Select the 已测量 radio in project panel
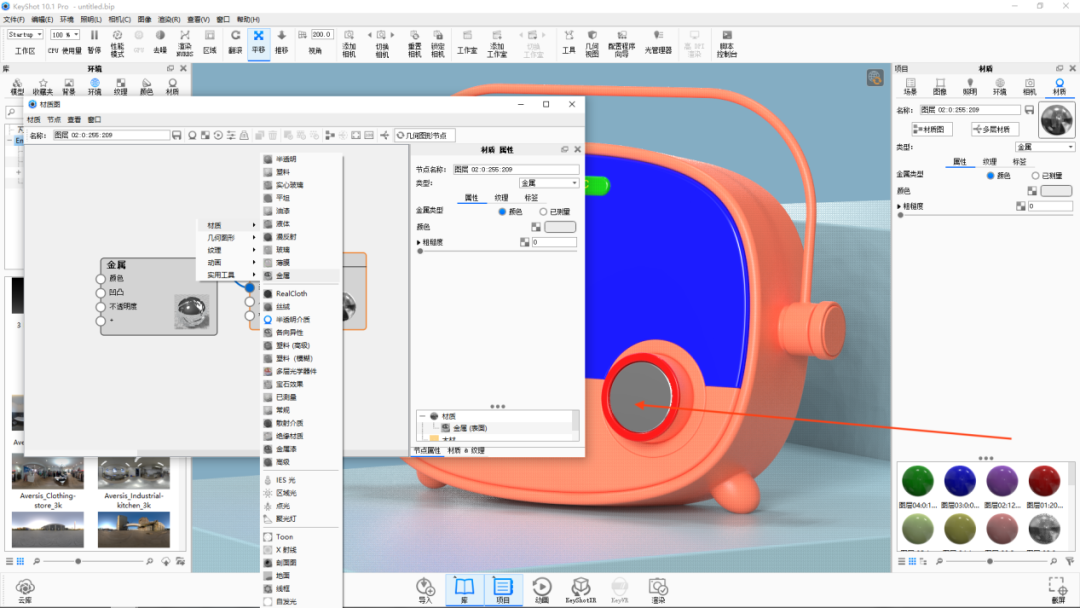The height and width of the screenshot is (608, 1080). 1035,176
